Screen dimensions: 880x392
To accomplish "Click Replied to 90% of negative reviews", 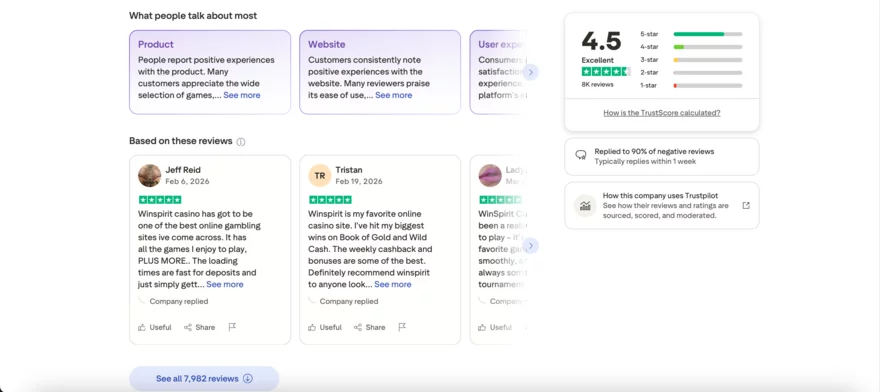I will click(654, 152).
